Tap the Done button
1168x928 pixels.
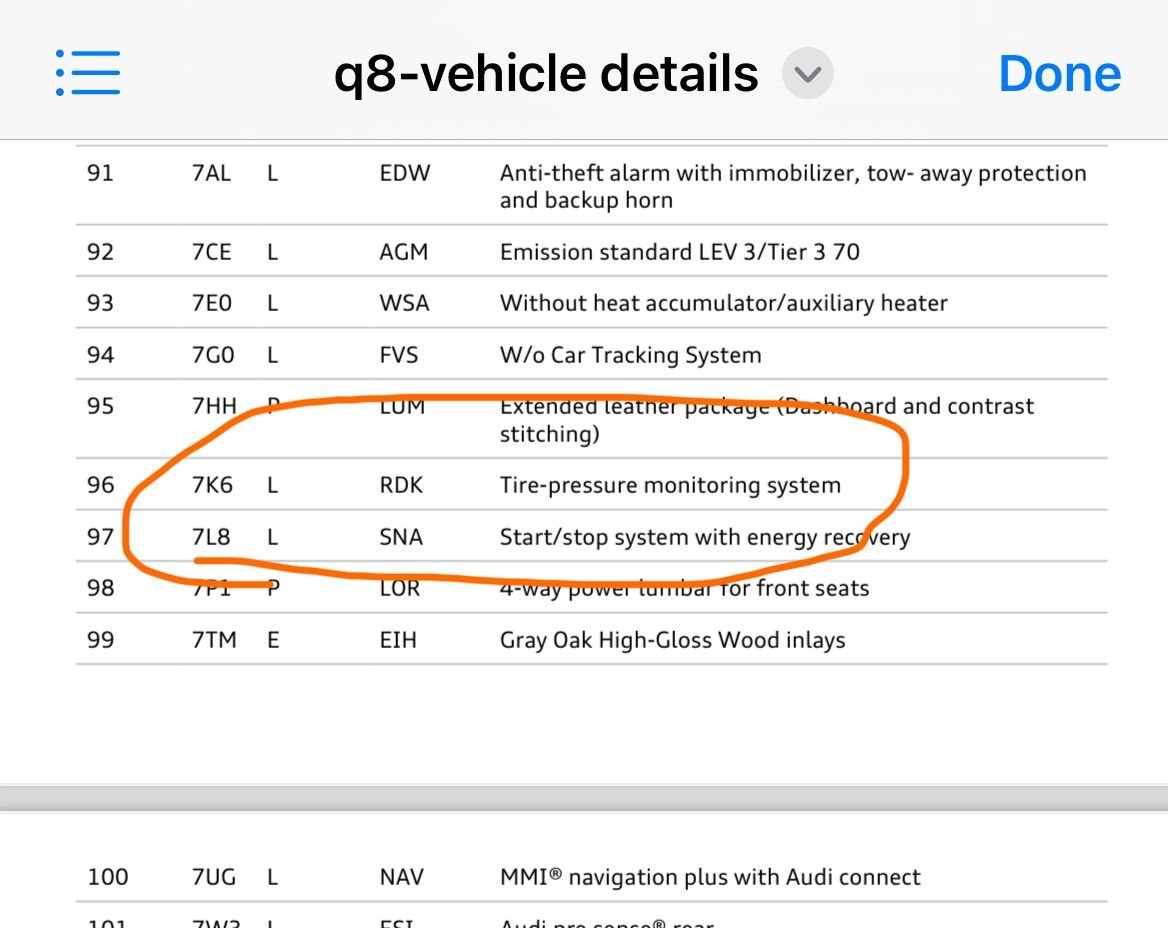coord(1059,72)
